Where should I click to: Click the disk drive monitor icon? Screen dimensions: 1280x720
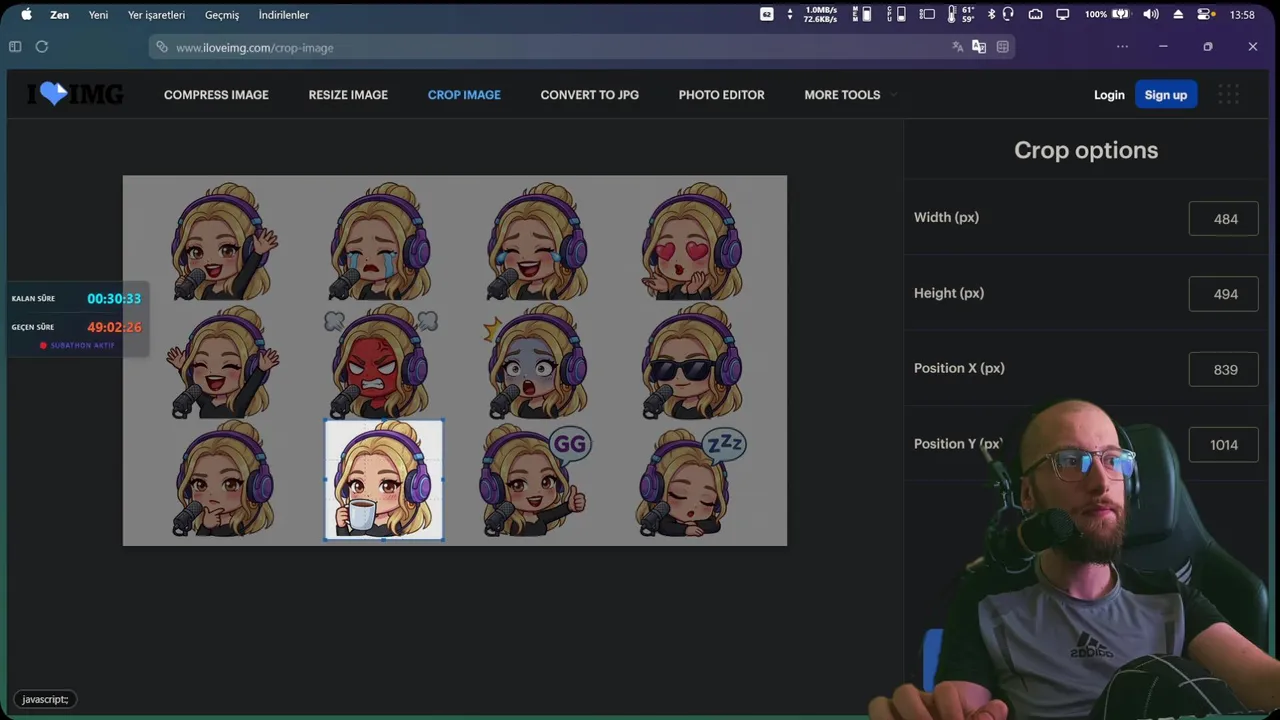(x=928, y=14)
